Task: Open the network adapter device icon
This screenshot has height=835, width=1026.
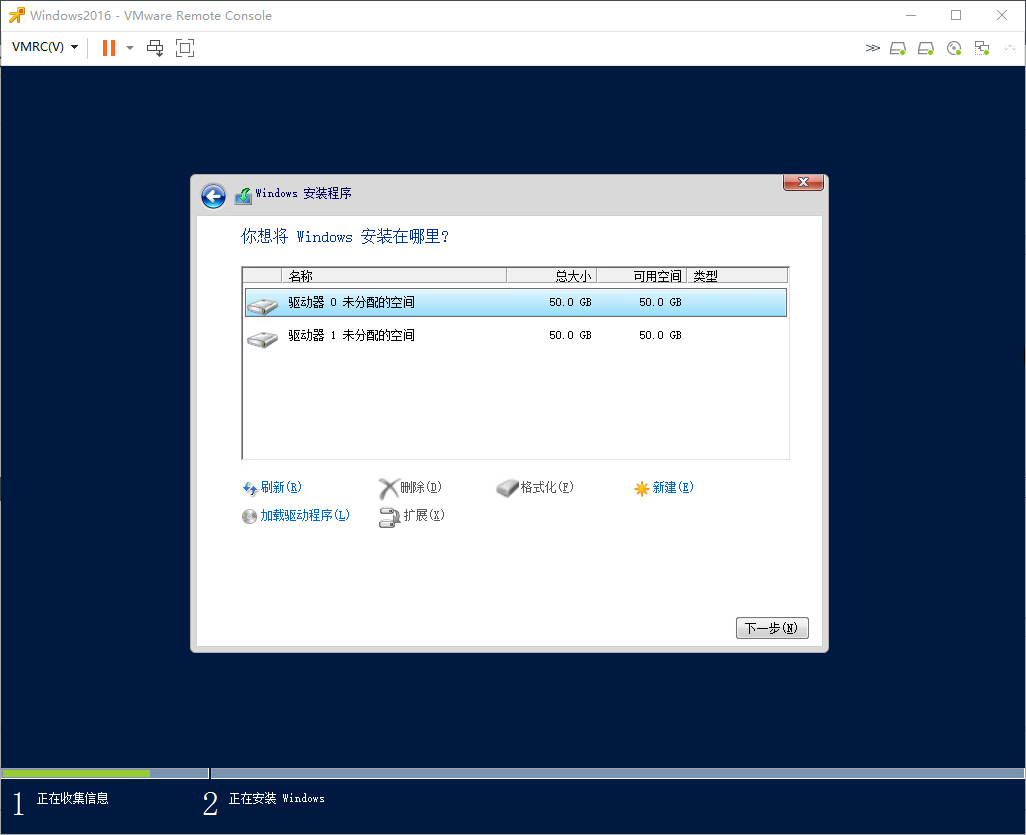Action: [982, 48]
